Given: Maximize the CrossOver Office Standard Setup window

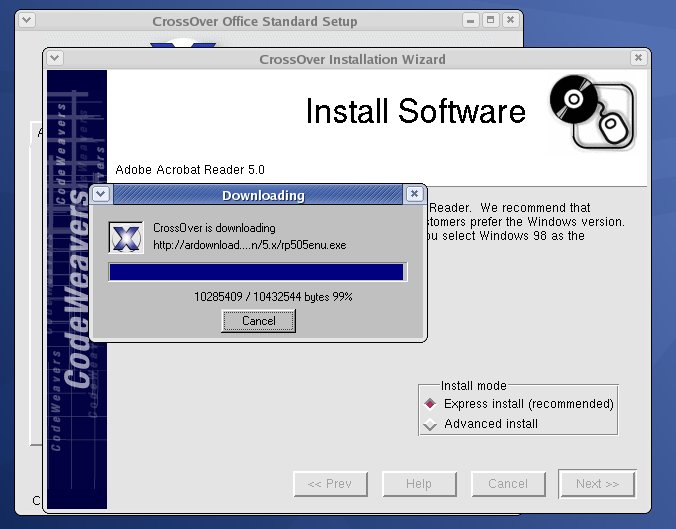Looking at the screenshot, I should click(x=491, y=20).
